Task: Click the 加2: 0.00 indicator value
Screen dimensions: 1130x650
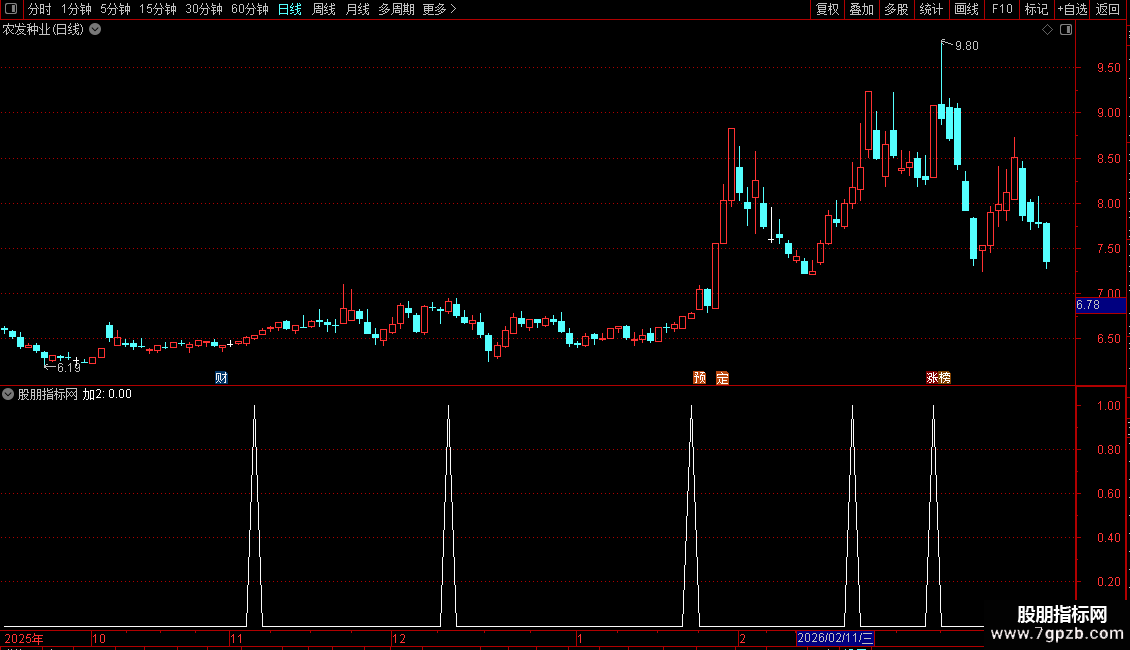Action: [107, 394]
